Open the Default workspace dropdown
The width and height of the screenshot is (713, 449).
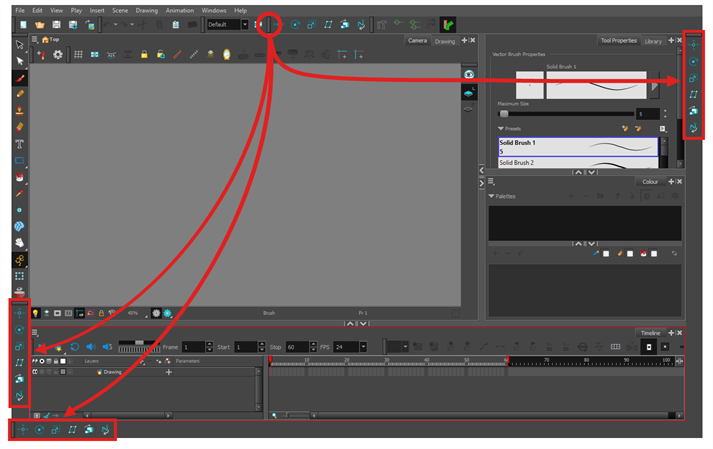pos(228,24)
